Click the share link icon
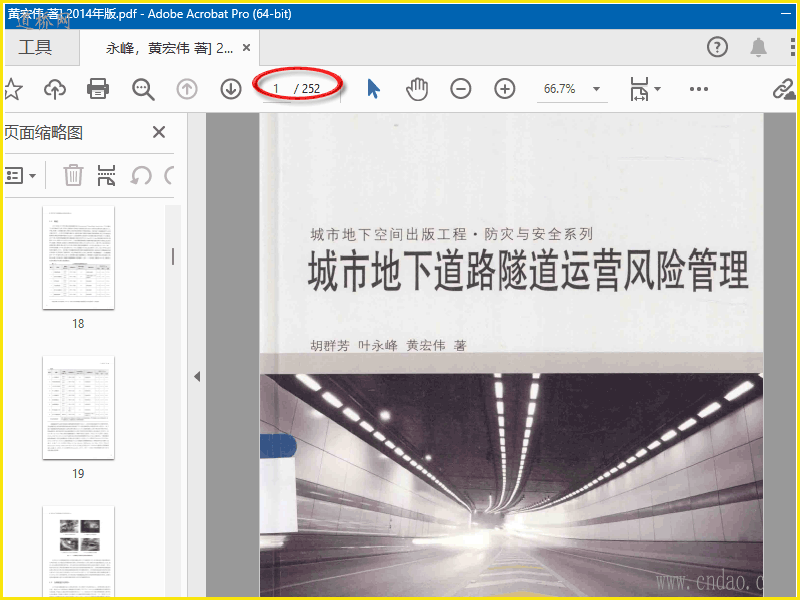The width and height of the screenshot is (800, 600). [784, 89]
